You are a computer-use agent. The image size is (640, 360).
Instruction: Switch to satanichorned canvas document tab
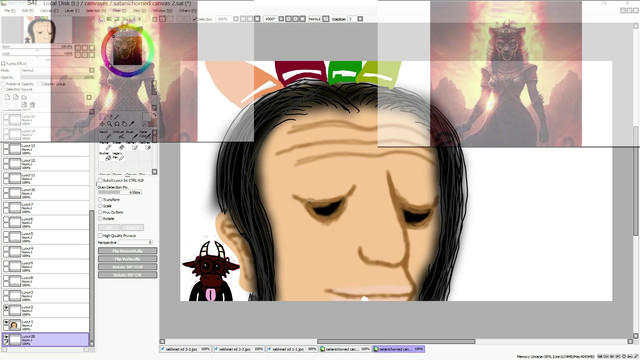346,349
